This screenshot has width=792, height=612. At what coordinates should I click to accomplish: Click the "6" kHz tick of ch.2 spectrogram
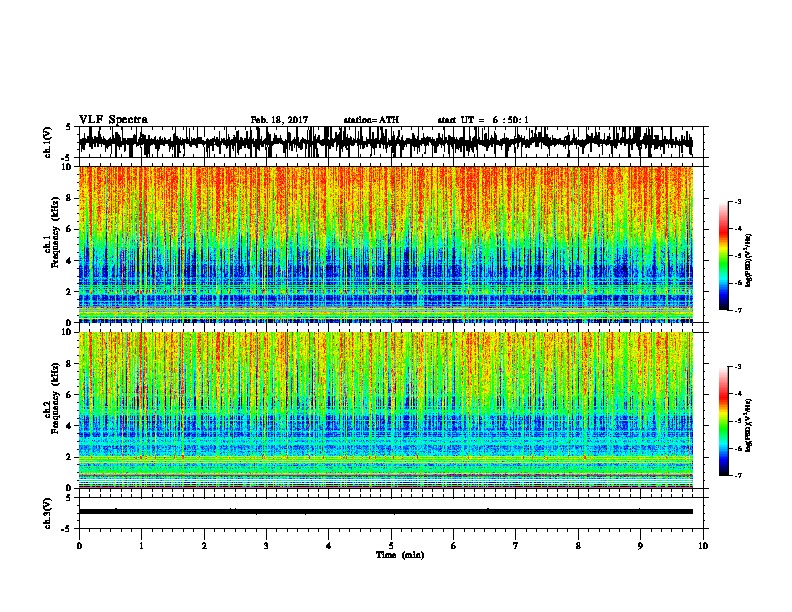71,394
